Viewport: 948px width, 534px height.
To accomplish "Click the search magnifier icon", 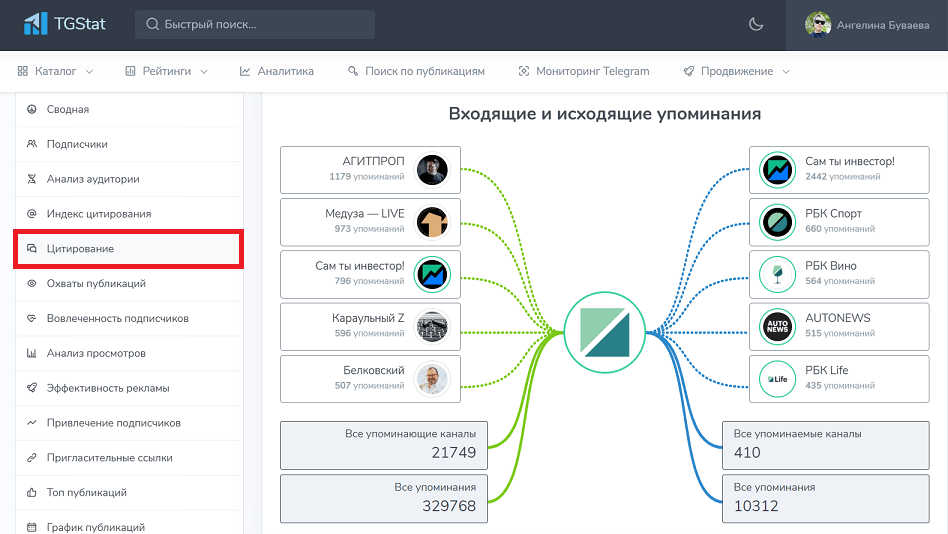I will 152,24.
